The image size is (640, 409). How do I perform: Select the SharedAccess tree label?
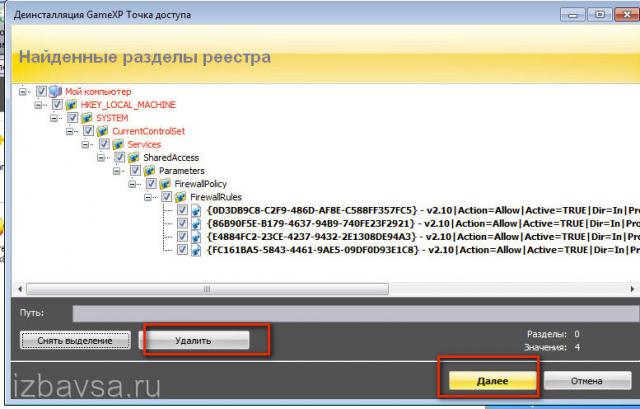(x=171, y=158)
